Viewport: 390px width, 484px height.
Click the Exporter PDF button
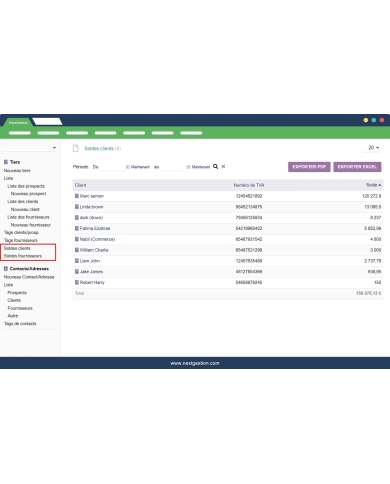309,167
